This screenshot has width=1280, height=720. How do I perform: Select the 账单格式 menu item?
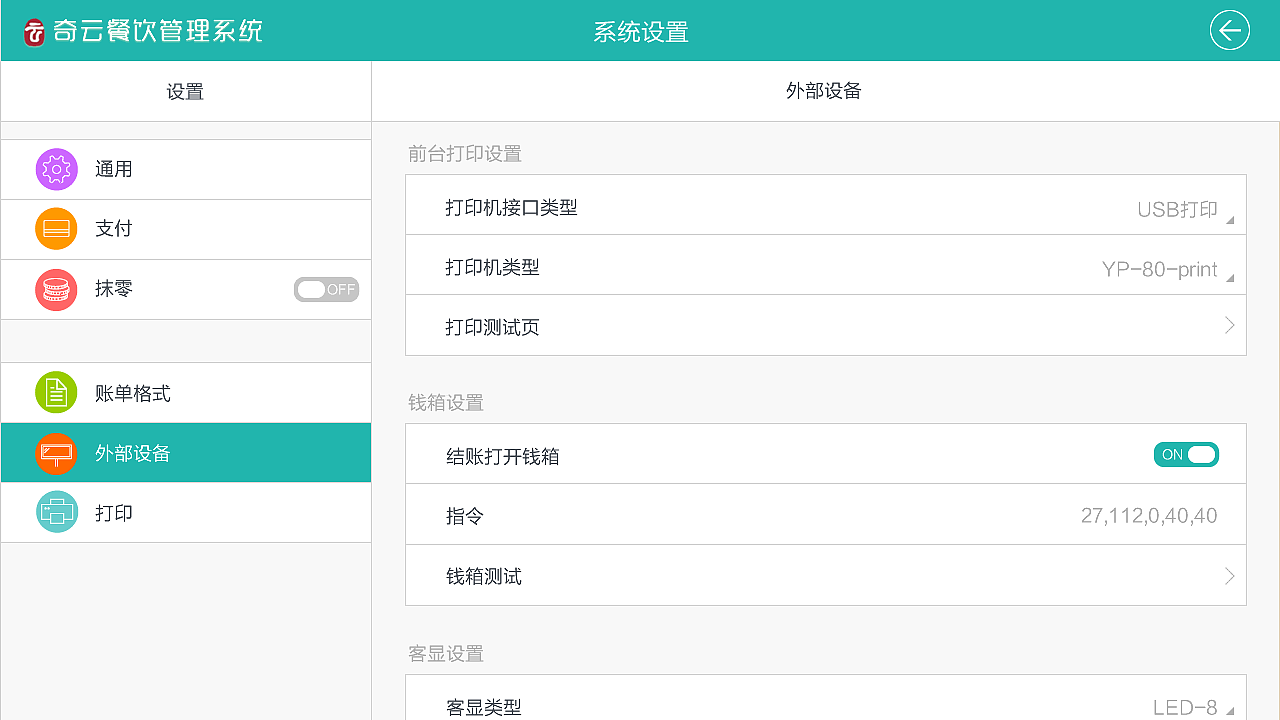coord(133,393)
